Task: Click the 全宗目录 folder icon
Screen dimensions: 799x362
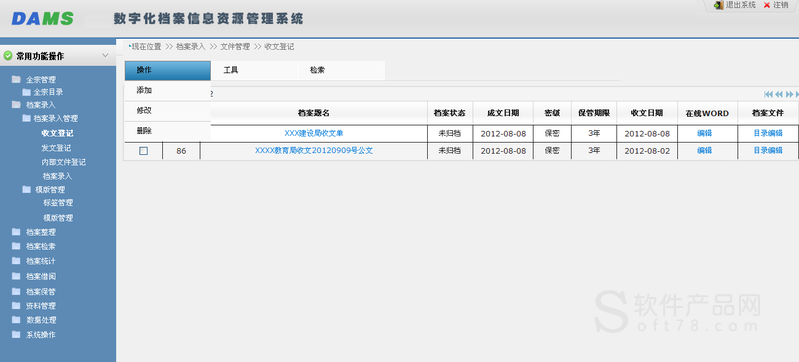Action: (x=26, y=92)
